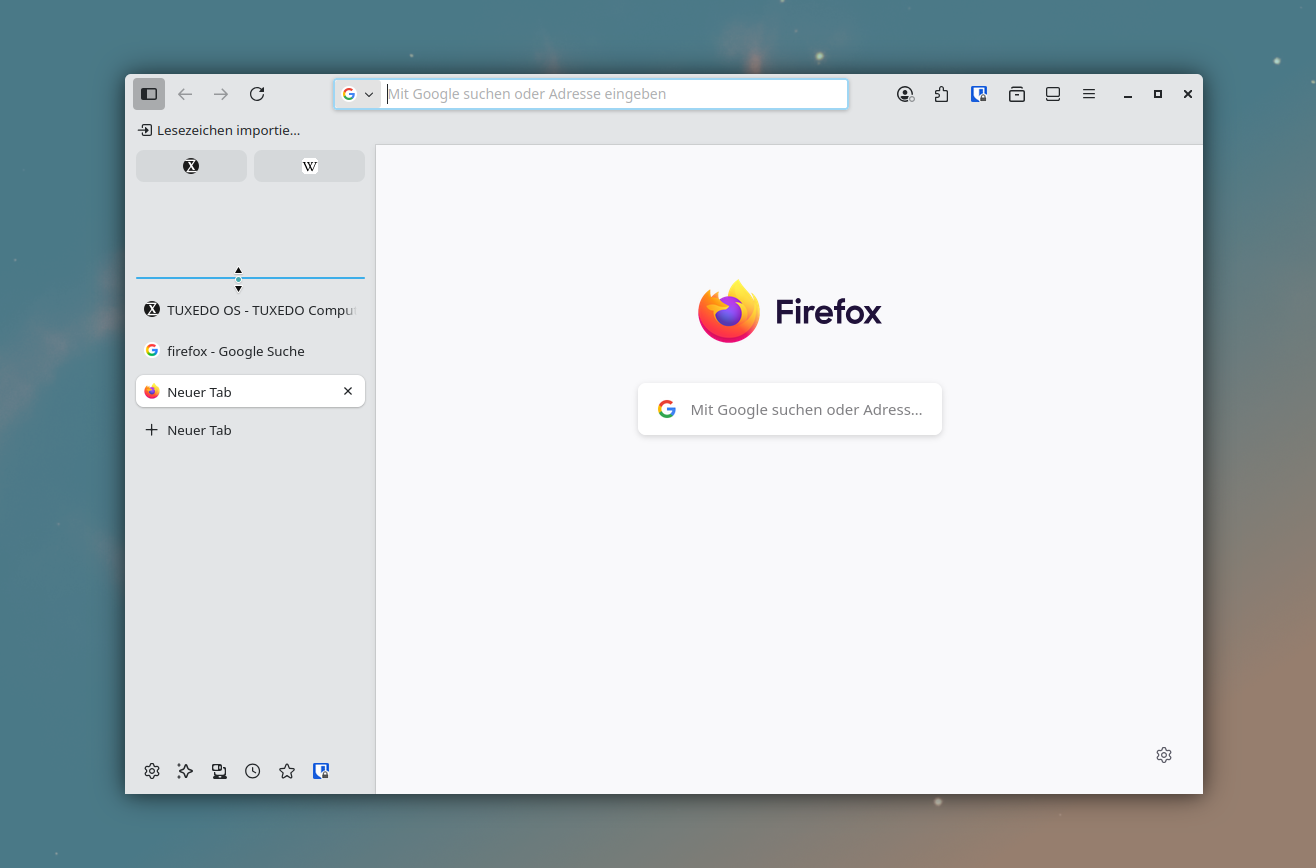Image resolution: width=1316 pixels, height=868 pixels.
Task: Go back one page
Action: point(185,94)
